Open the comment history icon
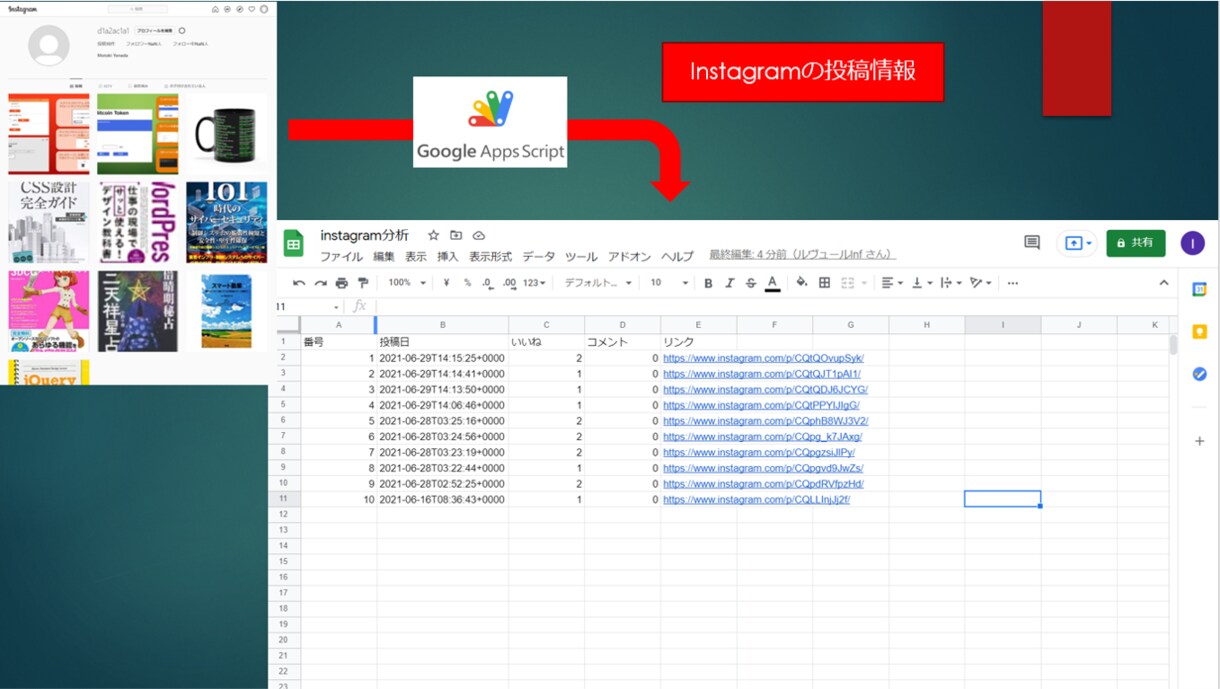1220x689 pixels. coord(1032,243)
